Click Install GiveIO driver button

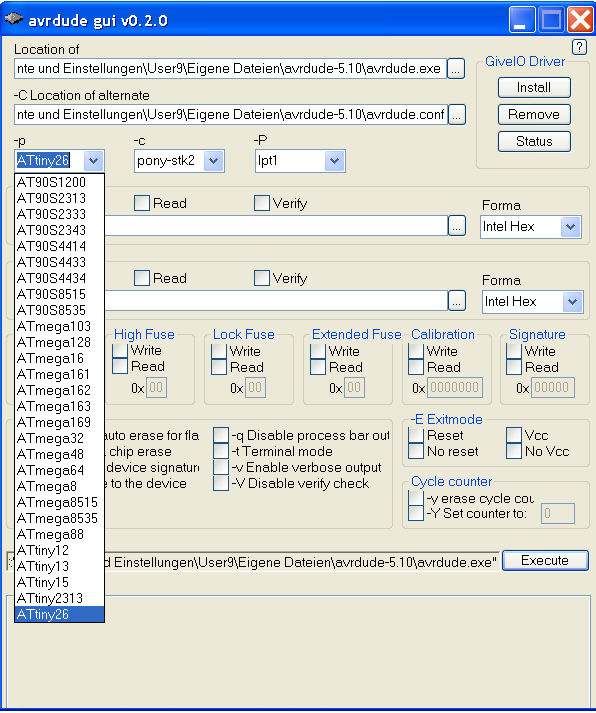[534, 87]
